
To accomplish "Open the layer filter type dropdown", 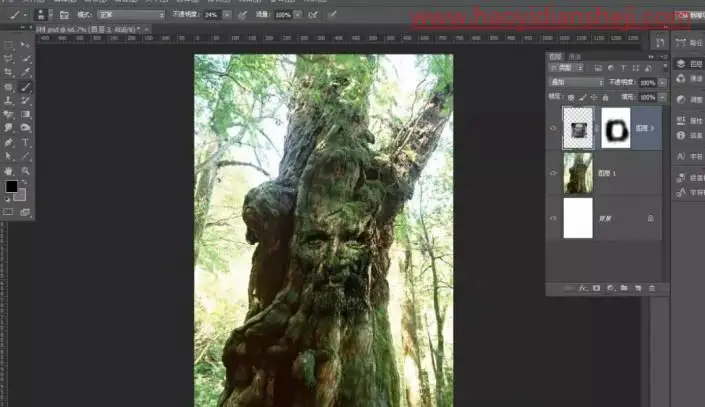I will pos(567,68).
